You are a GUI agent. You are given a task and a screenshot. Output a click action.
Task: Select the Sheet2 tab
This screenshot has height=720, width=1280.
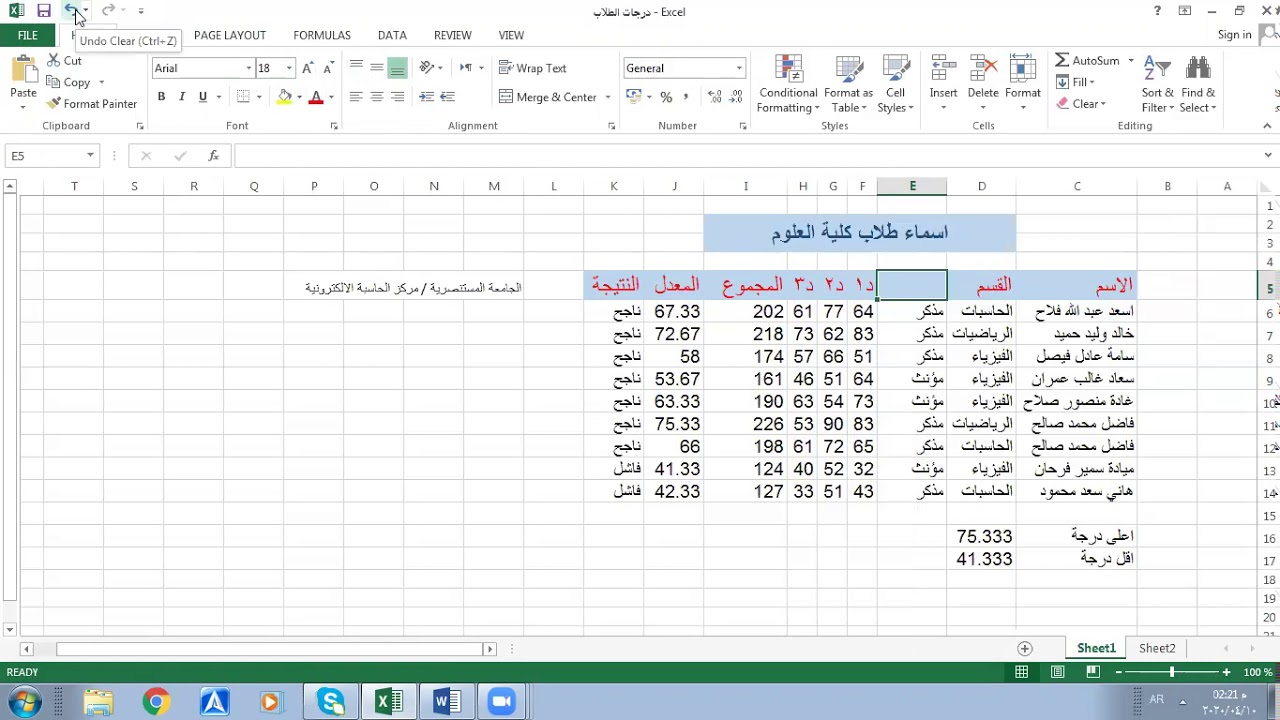coord(1157,648)
